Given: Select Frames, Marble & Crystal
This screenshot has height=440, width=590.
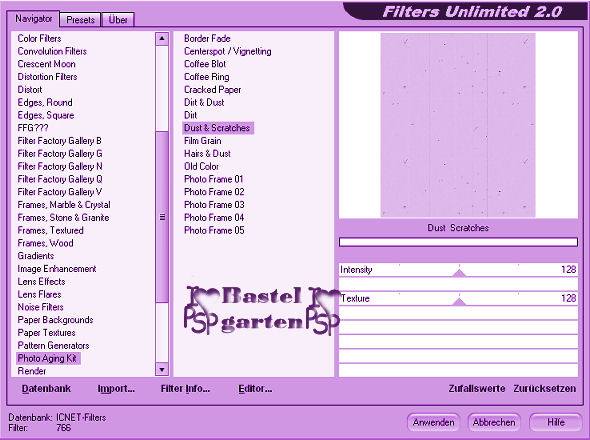Looking at the screenshot, I should pyautogui.click(x=64, y=205).
